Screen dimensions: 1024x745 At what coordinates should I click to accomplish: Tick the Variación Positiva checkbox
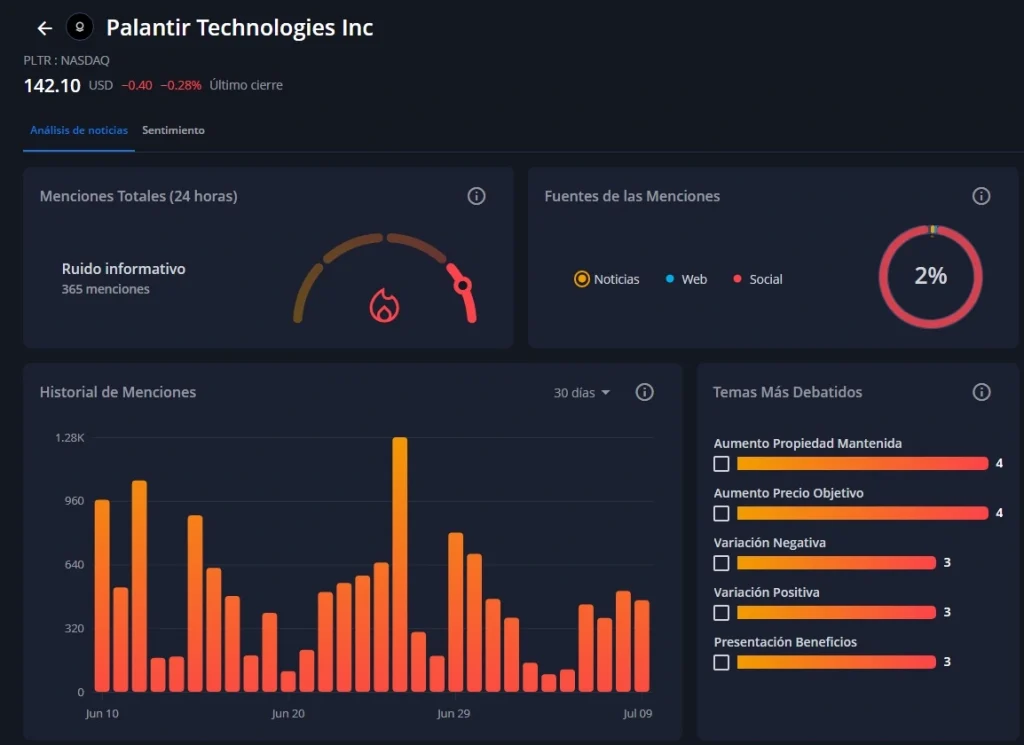click(721, 612)
